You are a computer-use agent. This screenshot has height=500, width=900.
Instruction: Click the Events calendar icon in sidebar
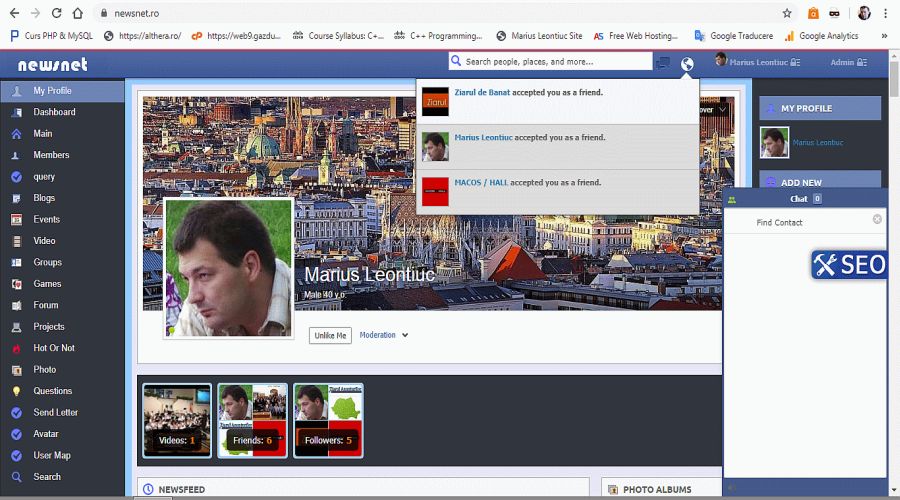pos(16,219)
